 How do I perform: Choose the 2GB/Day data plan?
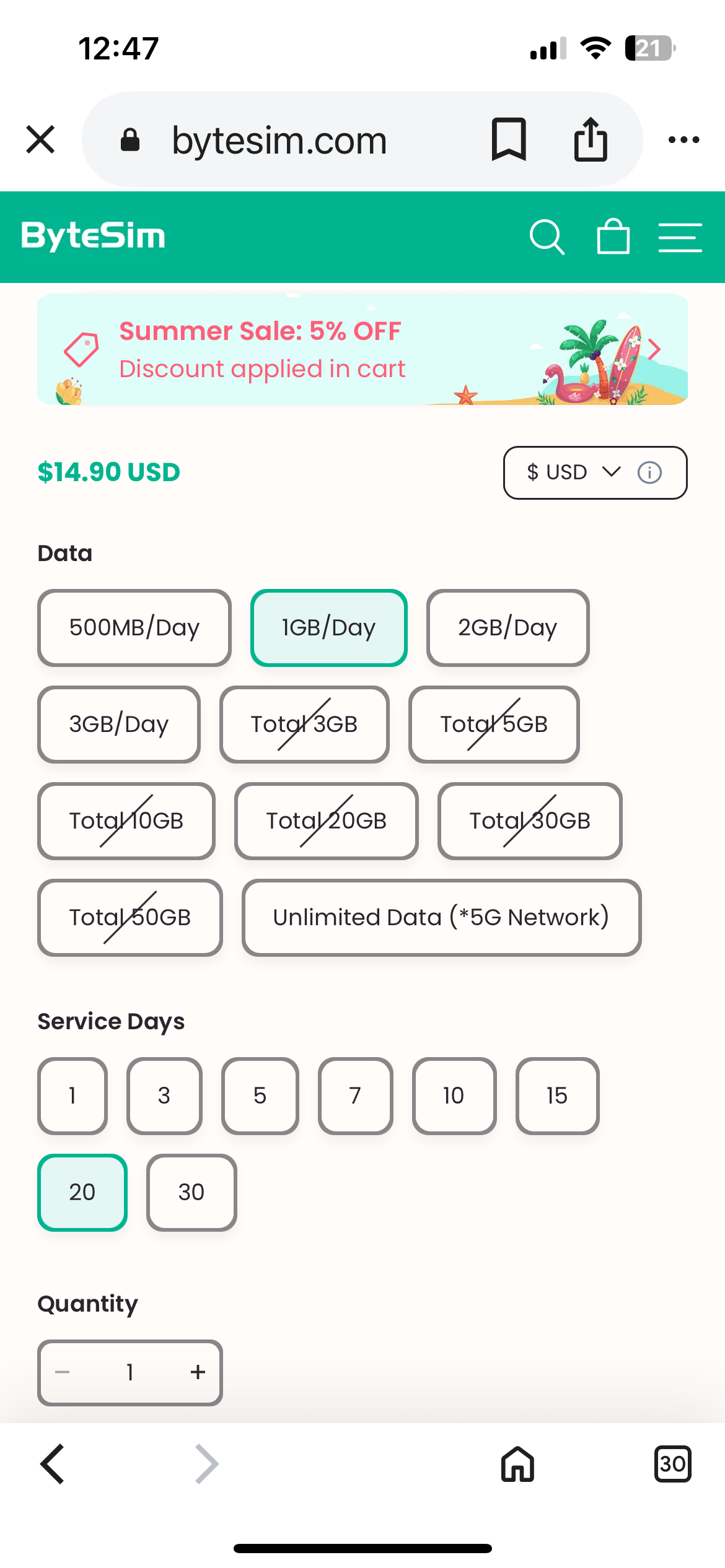point(507,628)
